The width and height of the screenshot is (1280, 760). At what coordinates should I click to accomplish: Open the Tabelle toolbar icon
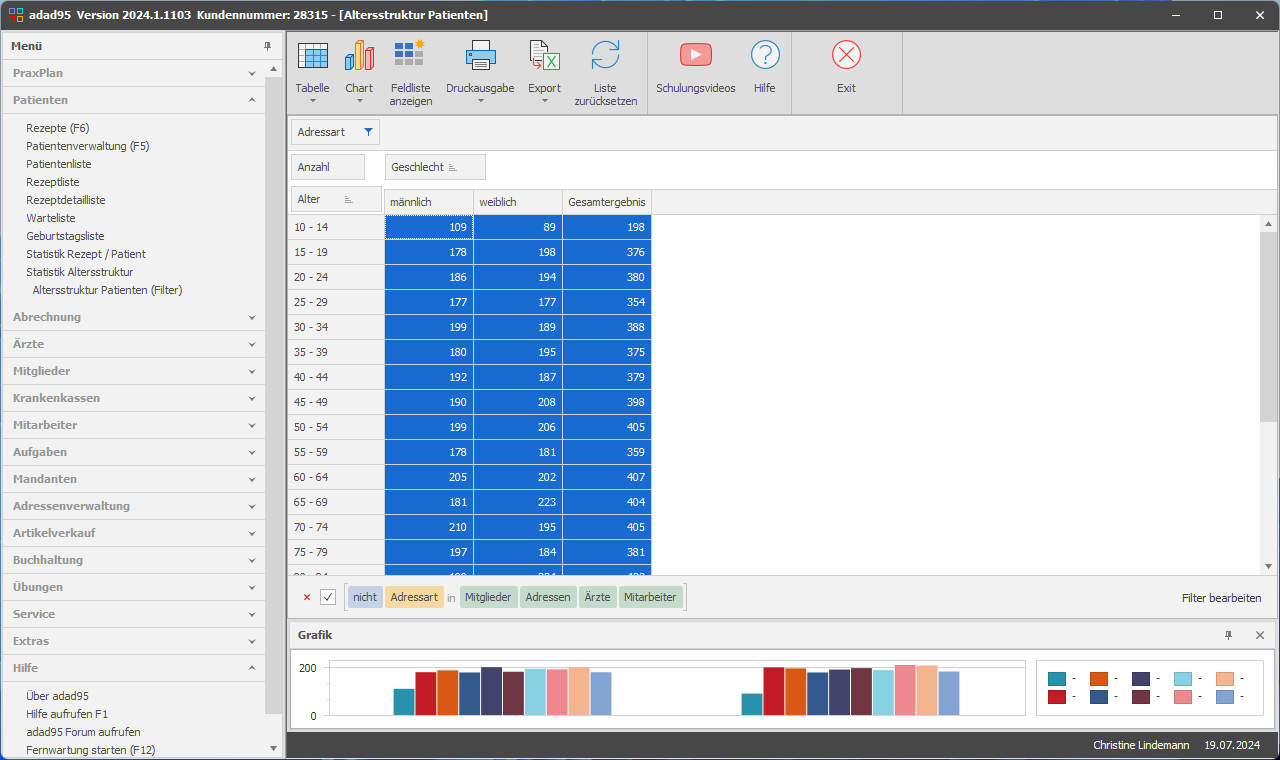[x=312, y=57]
